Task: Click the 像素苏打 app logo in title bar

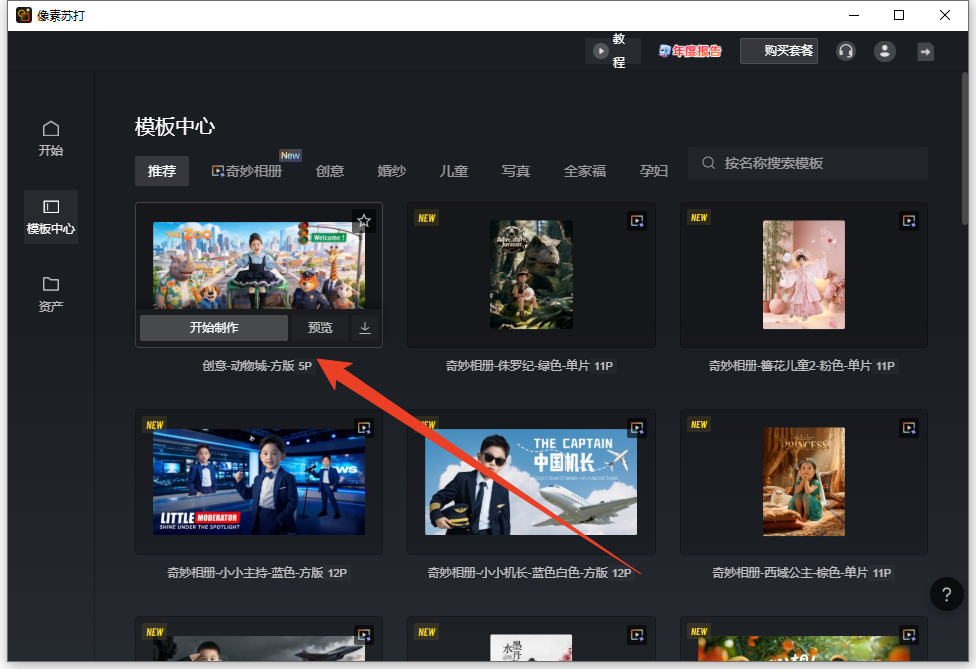Action: (24, 15)
